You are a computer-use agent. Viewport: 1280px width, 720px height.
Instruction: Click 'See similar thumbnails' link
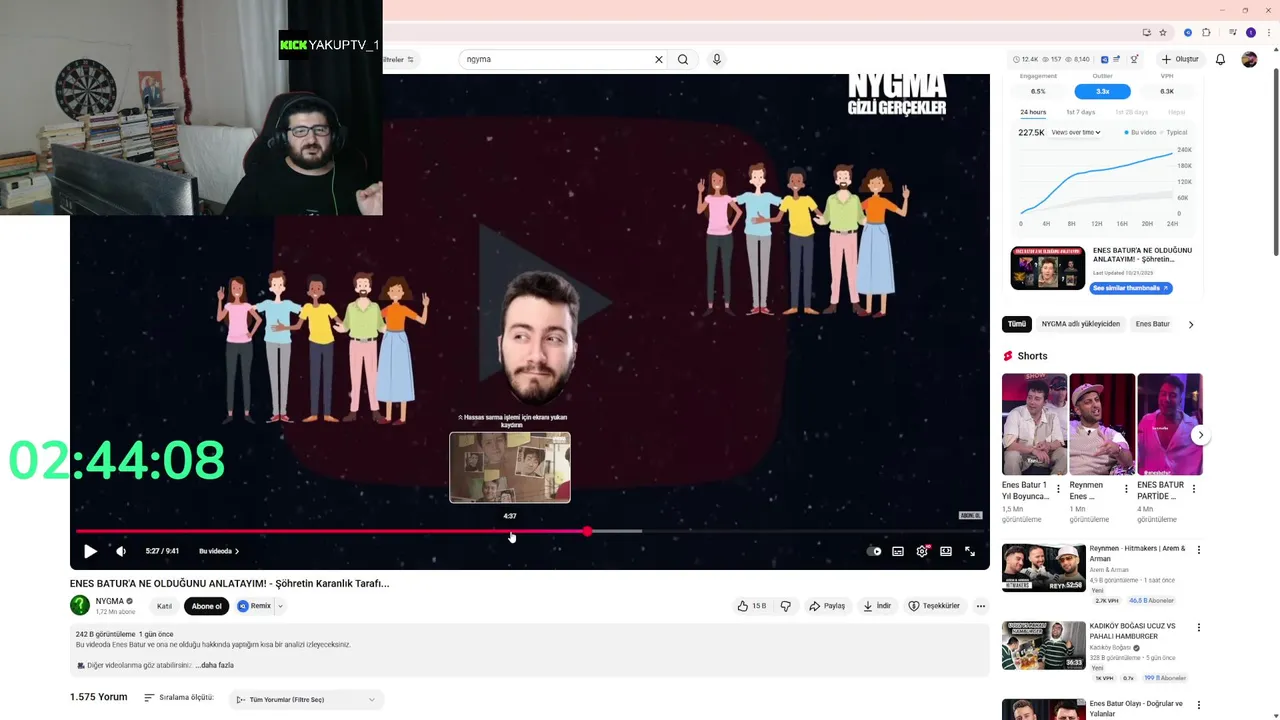tap(1131, 288)
